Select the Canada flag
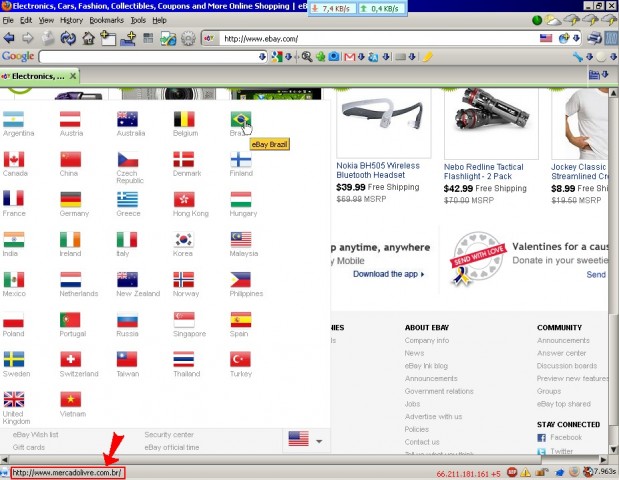Image resolution: width=619 pixels, height=480 pixels. point(13,159)
